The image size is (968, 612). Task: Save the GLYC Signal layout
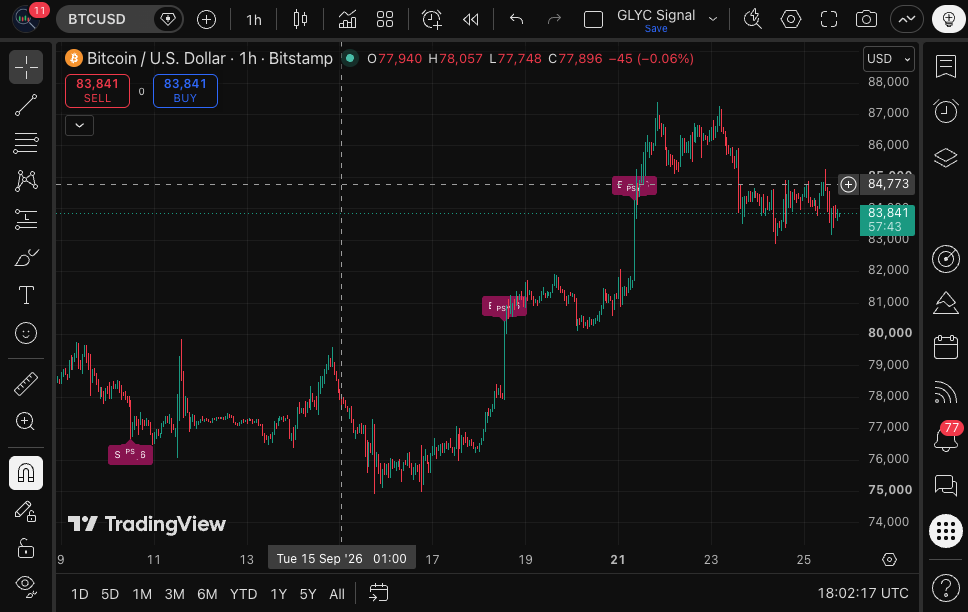pos(656,29)
